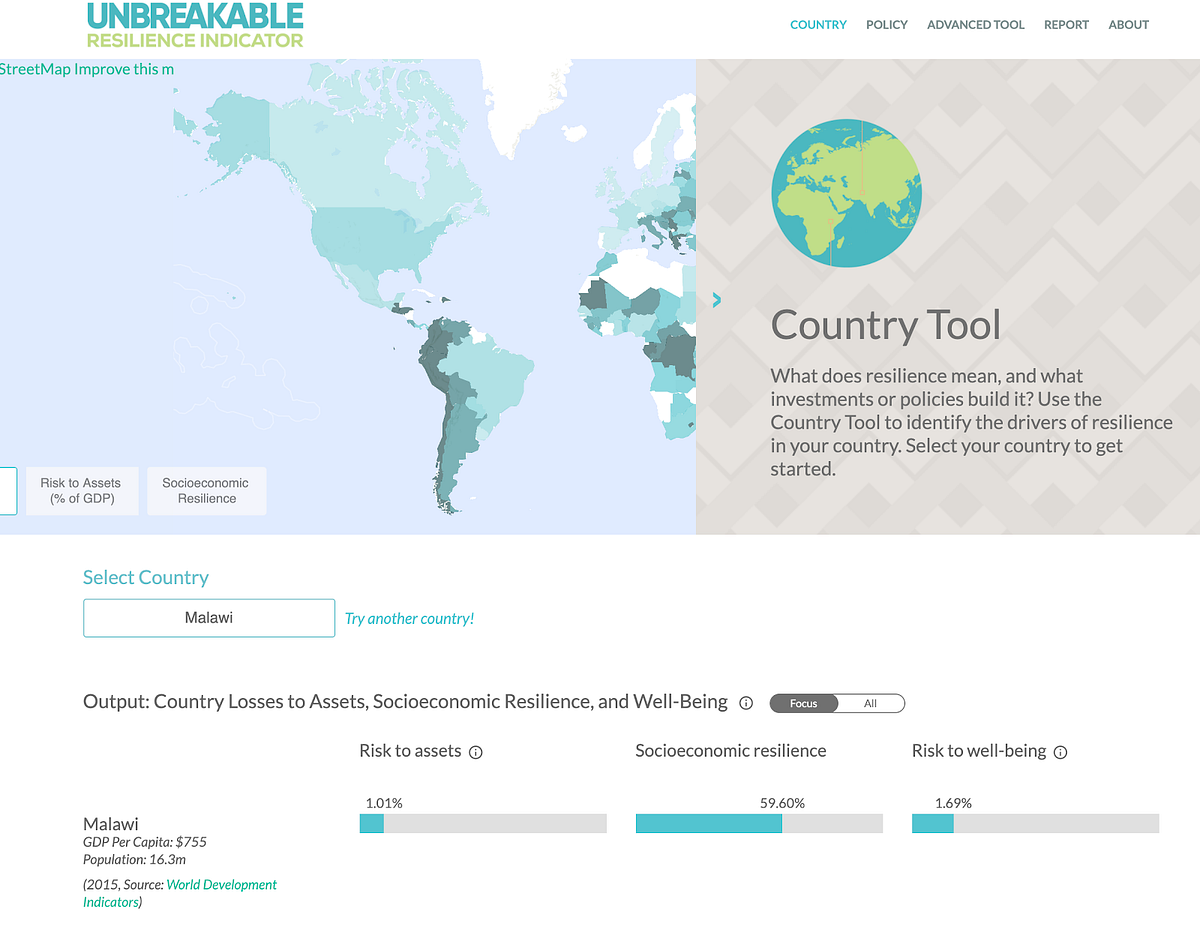This screenshot has width=1200, height=929.
Task: Click the ABOUT navigation item
Action: click(1128, 24)
